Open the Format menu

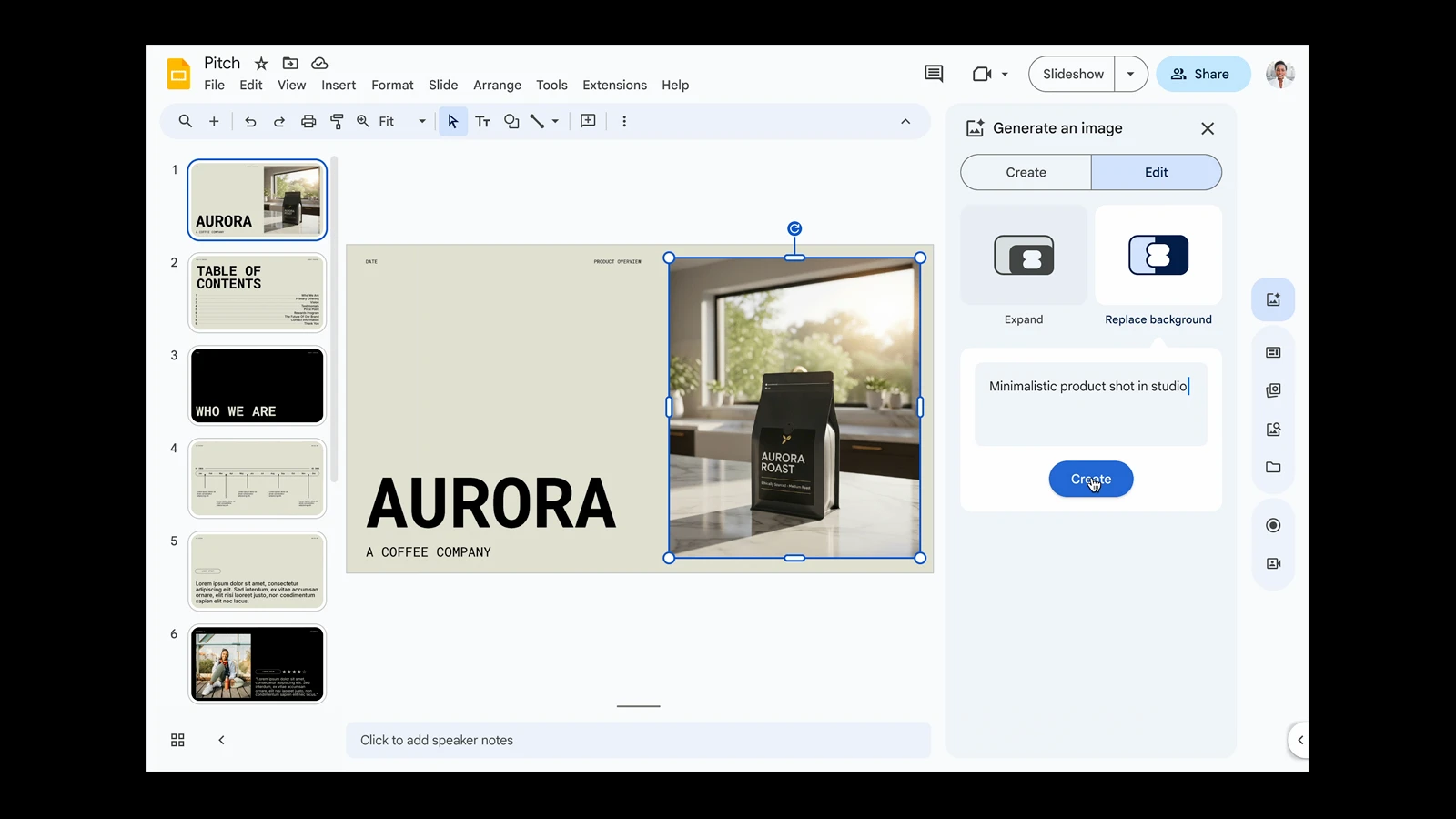[x=392, y=85]
